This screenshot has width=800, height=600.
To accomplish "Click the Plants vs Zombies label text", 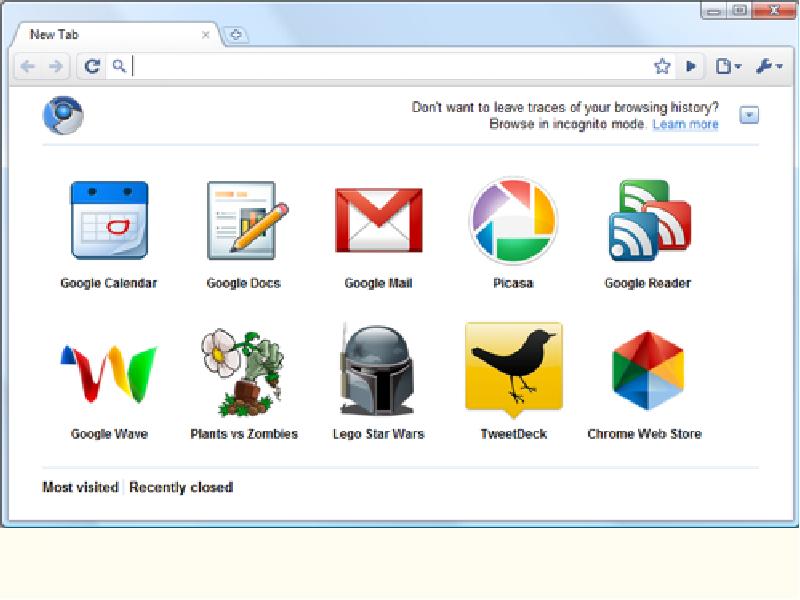I will click(x=244, y=434).
